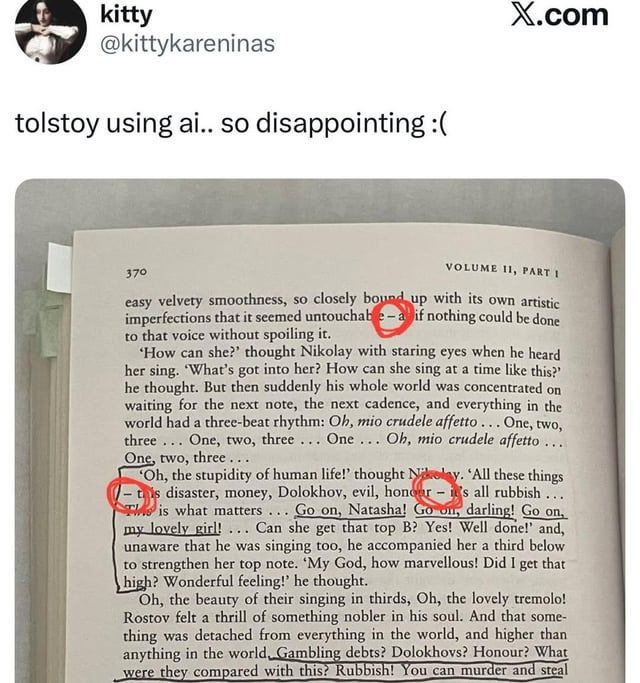Click the green sticky tabs on the book edge

48,325
